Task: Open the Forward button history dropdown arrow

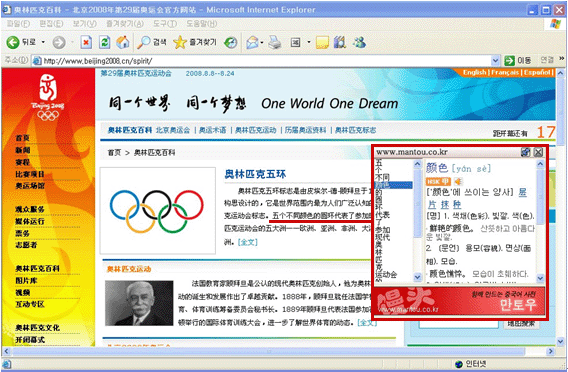Action: click(72, 42)
